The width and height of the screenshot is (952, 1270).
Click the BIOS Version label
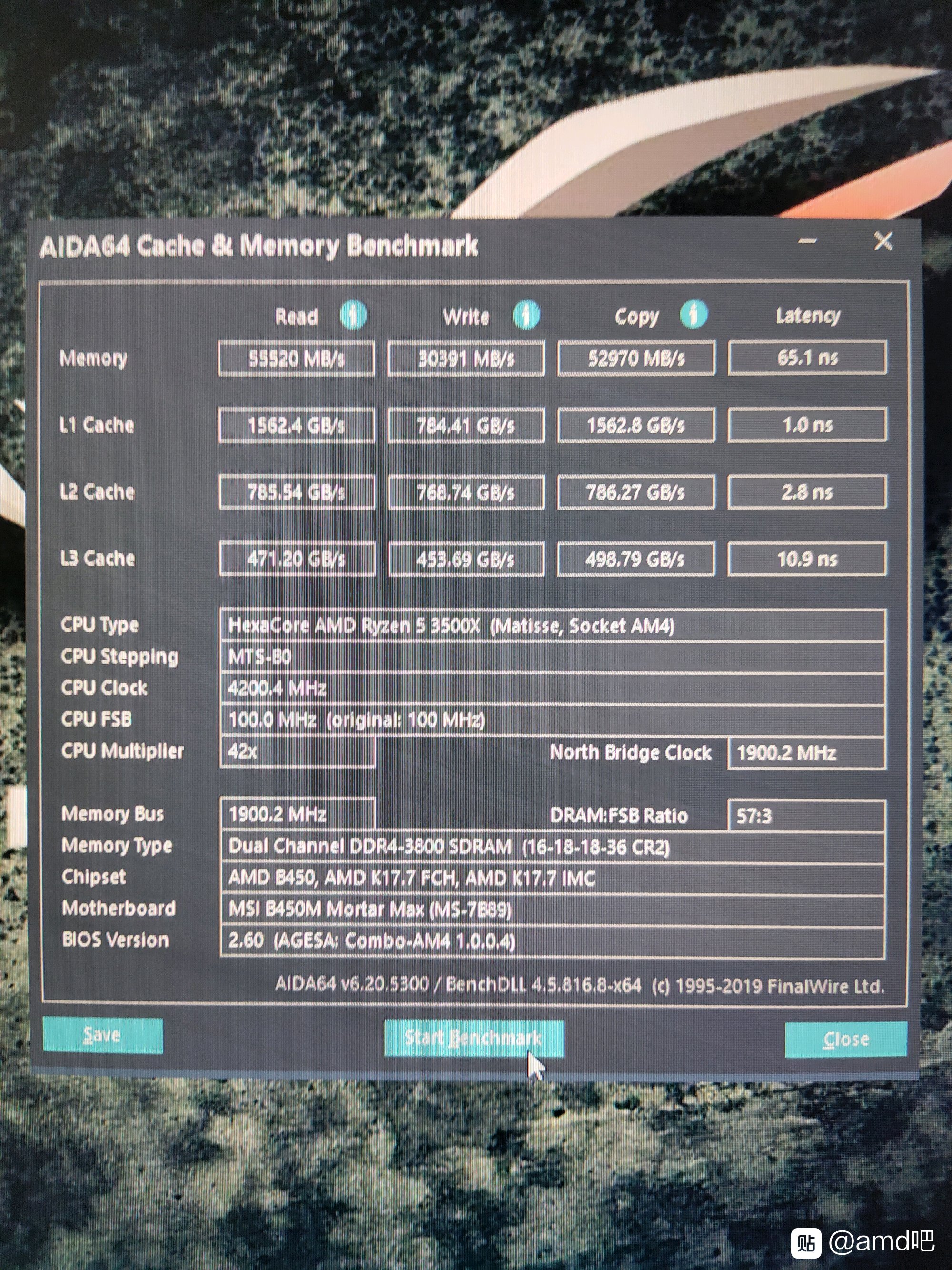(115, 940)
